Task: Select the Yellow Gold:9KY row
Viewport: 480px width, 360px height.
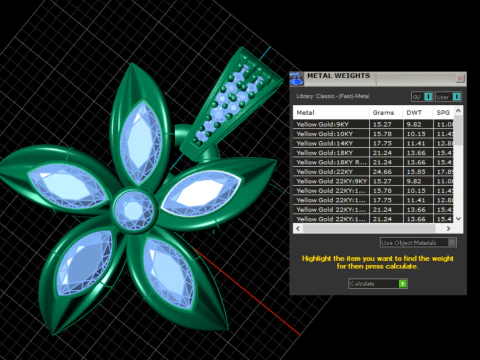Action: (373, 124)
